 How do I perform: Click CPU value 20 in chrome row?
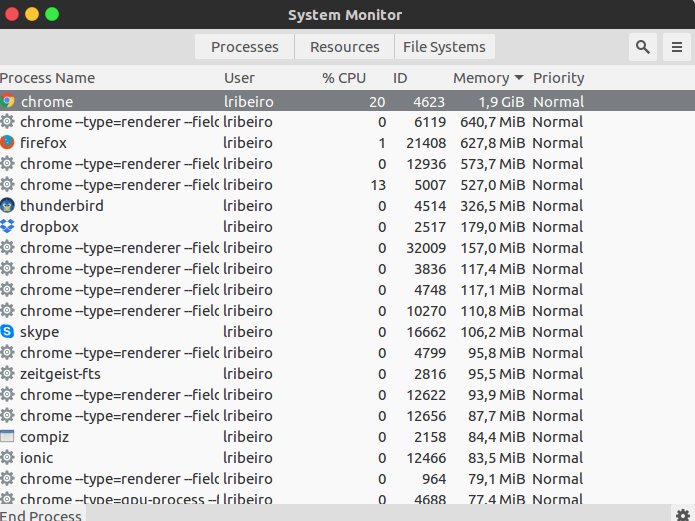[x=377, y=102]
